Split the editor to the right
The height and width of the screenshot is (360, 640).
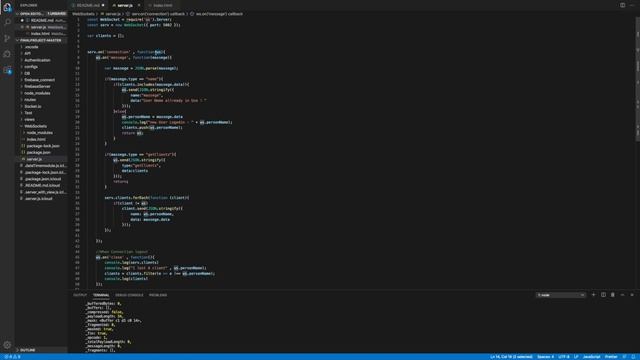(x=622, y=5)
